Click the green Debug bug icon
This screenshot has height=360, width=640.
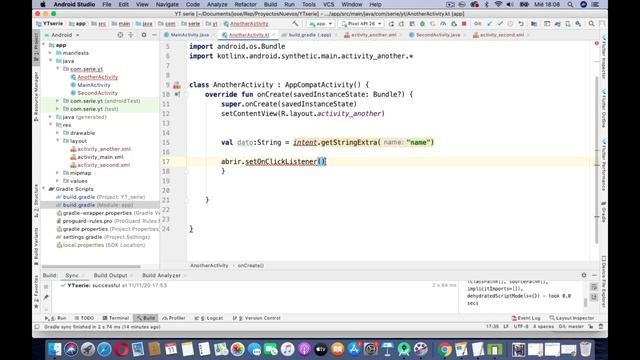(x=422, y=24)
